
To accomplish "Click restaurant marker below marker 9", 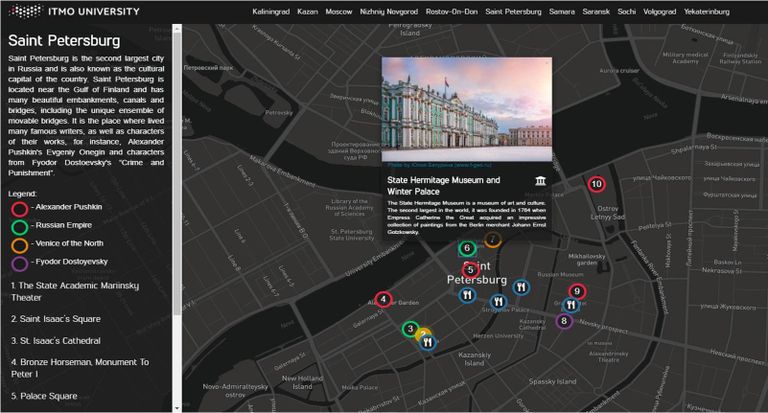I will coord(571,305).
